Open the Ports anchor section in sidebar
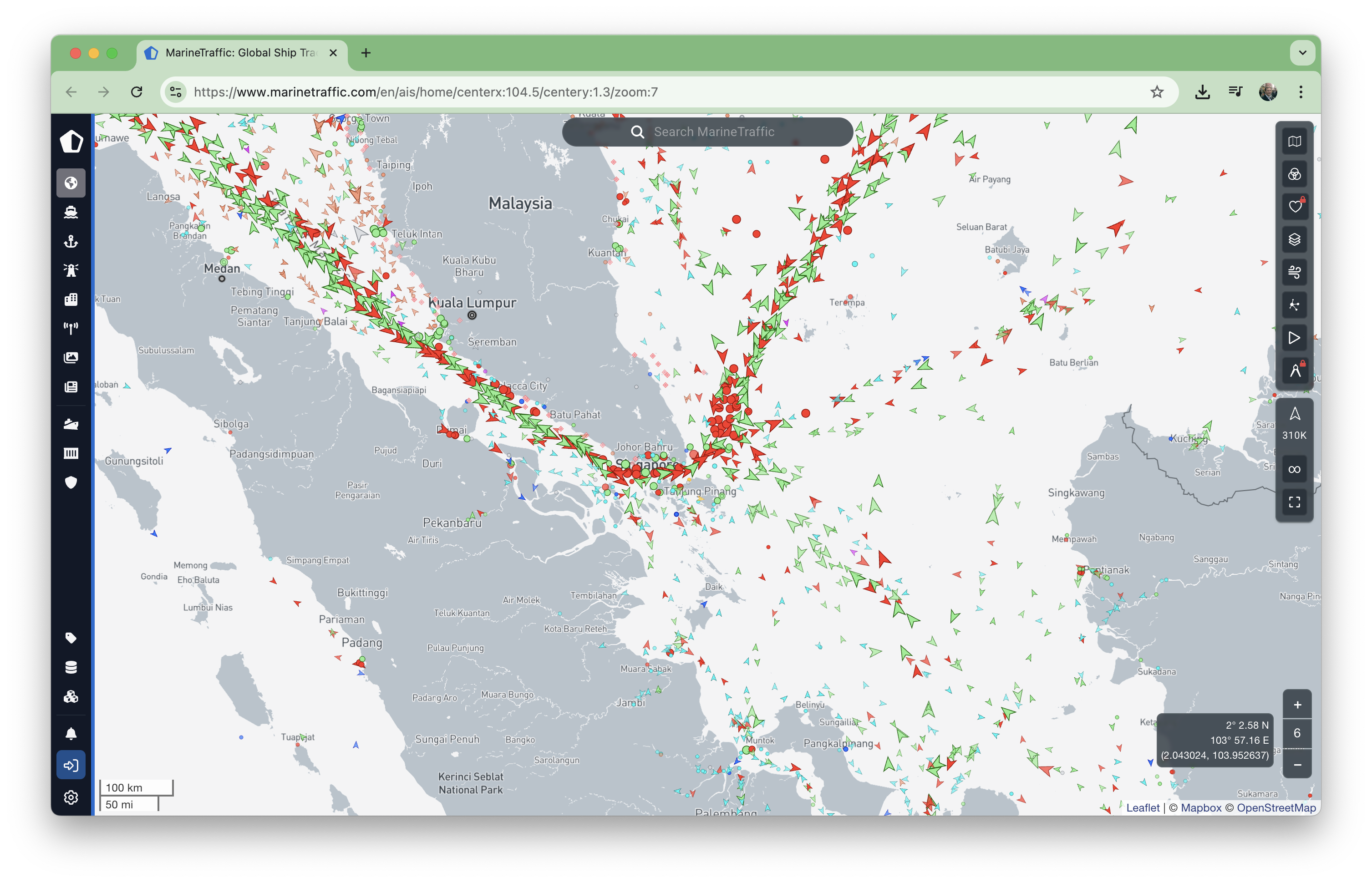This screenshot has width=1372, height=883. 71,241
